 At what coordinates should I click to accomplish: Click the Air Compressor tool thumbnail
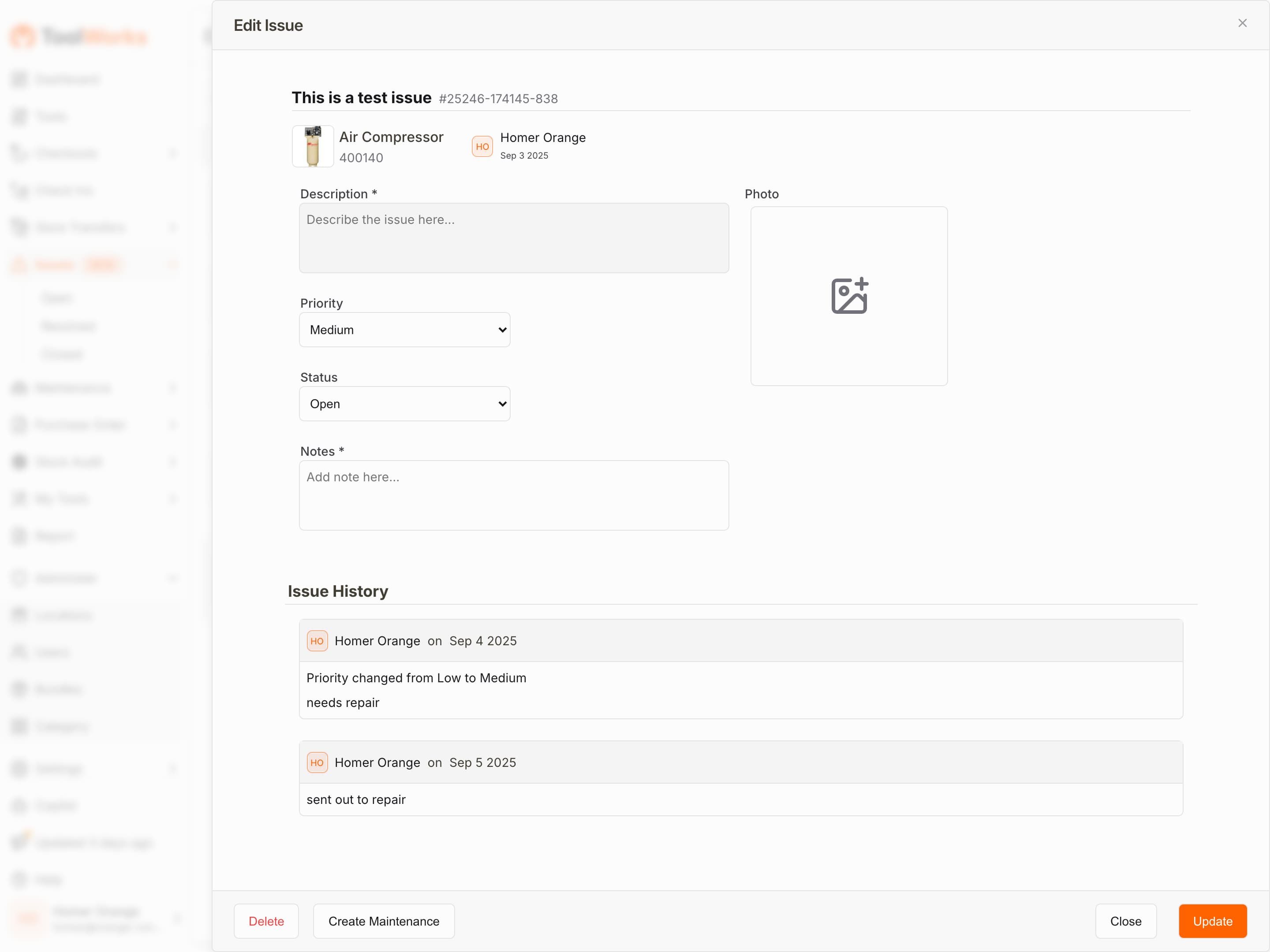point(312,146)
